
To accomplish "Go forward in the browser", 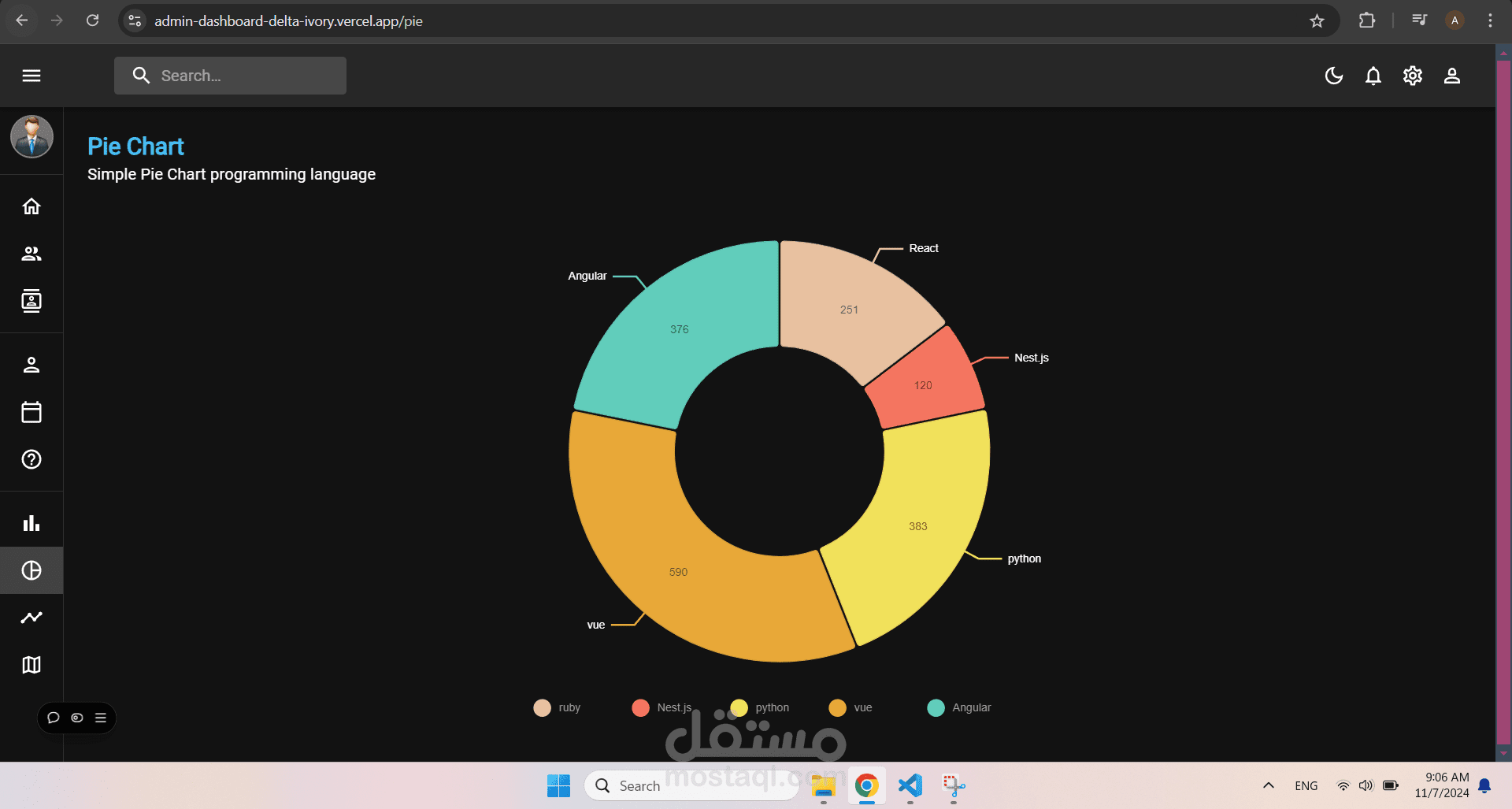I will 57,20.
